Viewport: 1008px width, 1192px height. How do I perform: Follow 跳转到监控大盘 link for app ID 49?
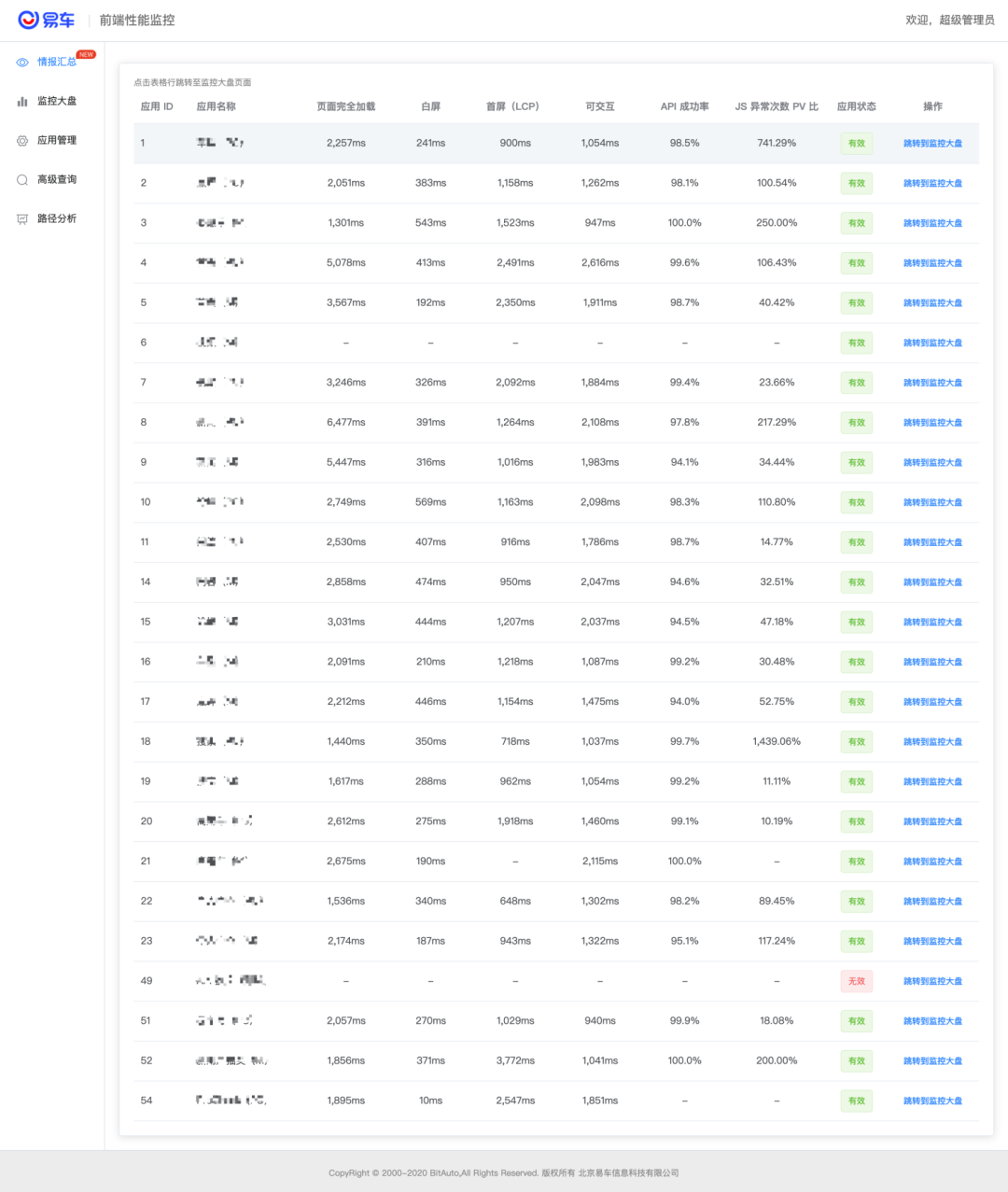[x=932, y=981]
